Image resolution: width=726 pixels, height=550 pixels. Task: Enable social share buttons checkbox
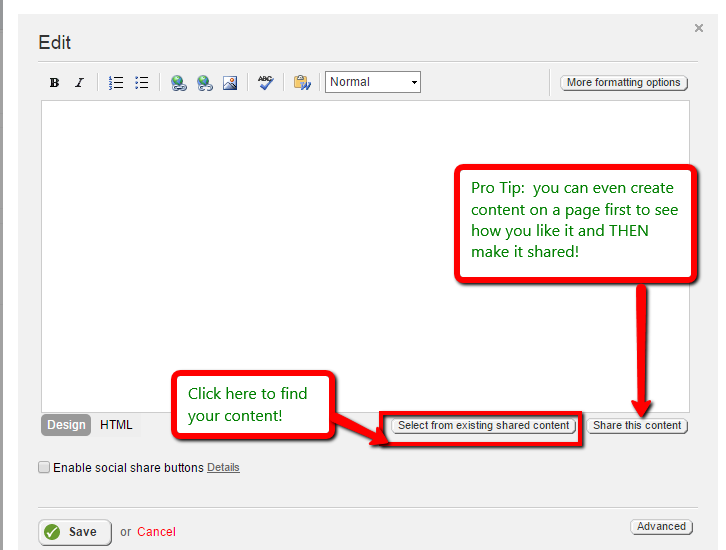44,467
